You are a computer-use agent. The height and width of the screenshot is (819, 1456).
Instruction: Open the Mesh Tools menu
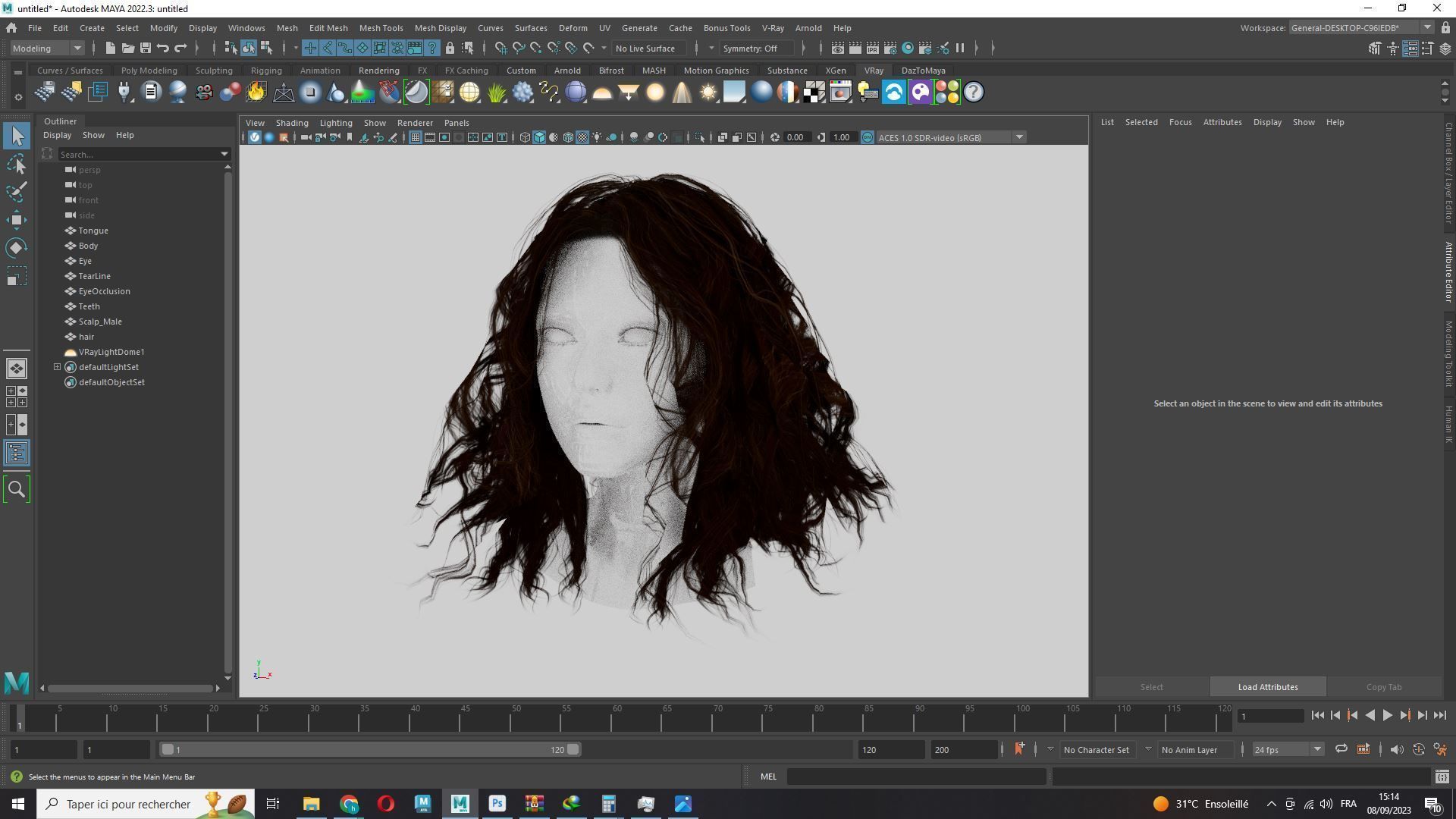click(x=381, y=28)
